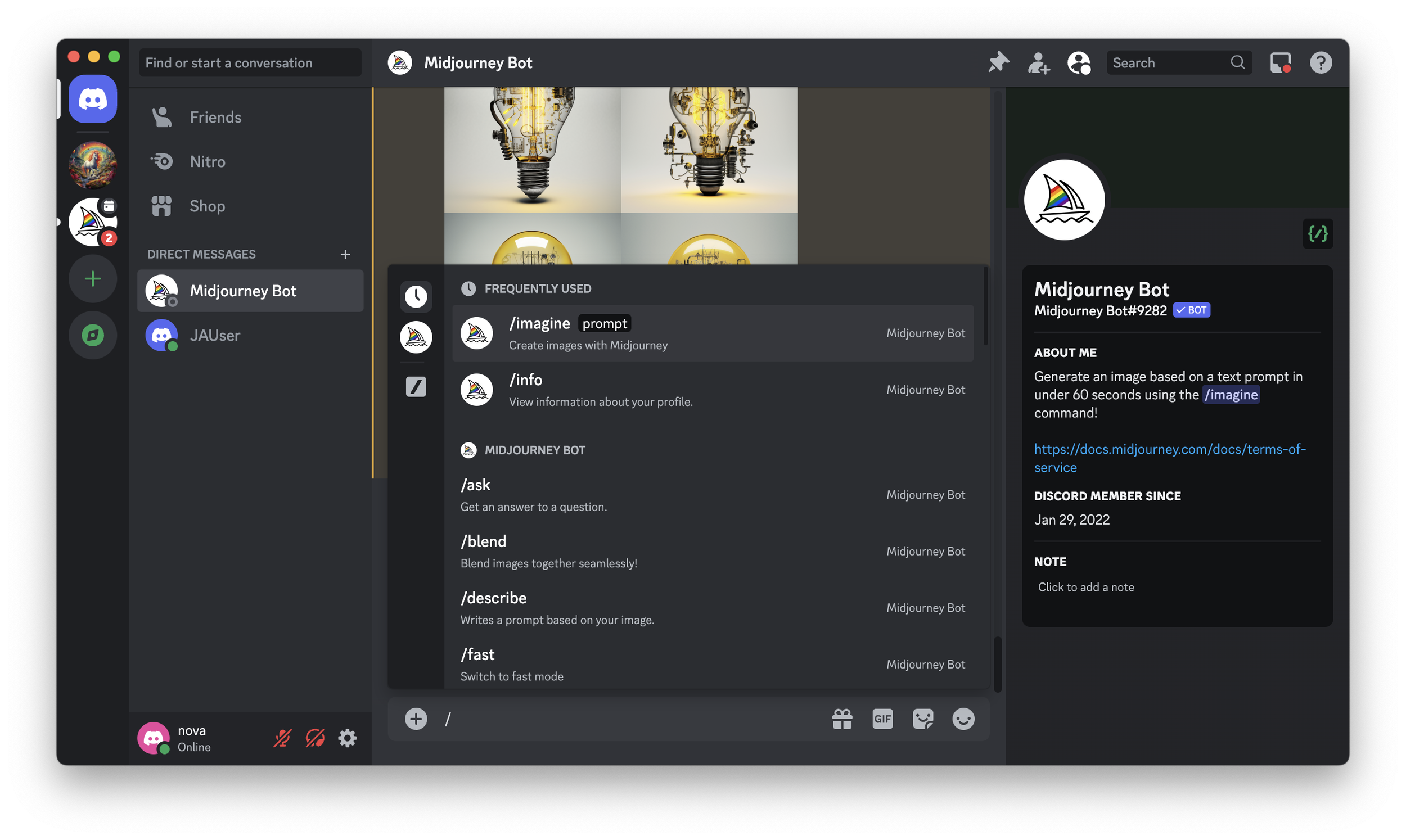Screen dimensions: 1406x840
Task: Open the emoji picker smiley
Action: pos(963,719)
